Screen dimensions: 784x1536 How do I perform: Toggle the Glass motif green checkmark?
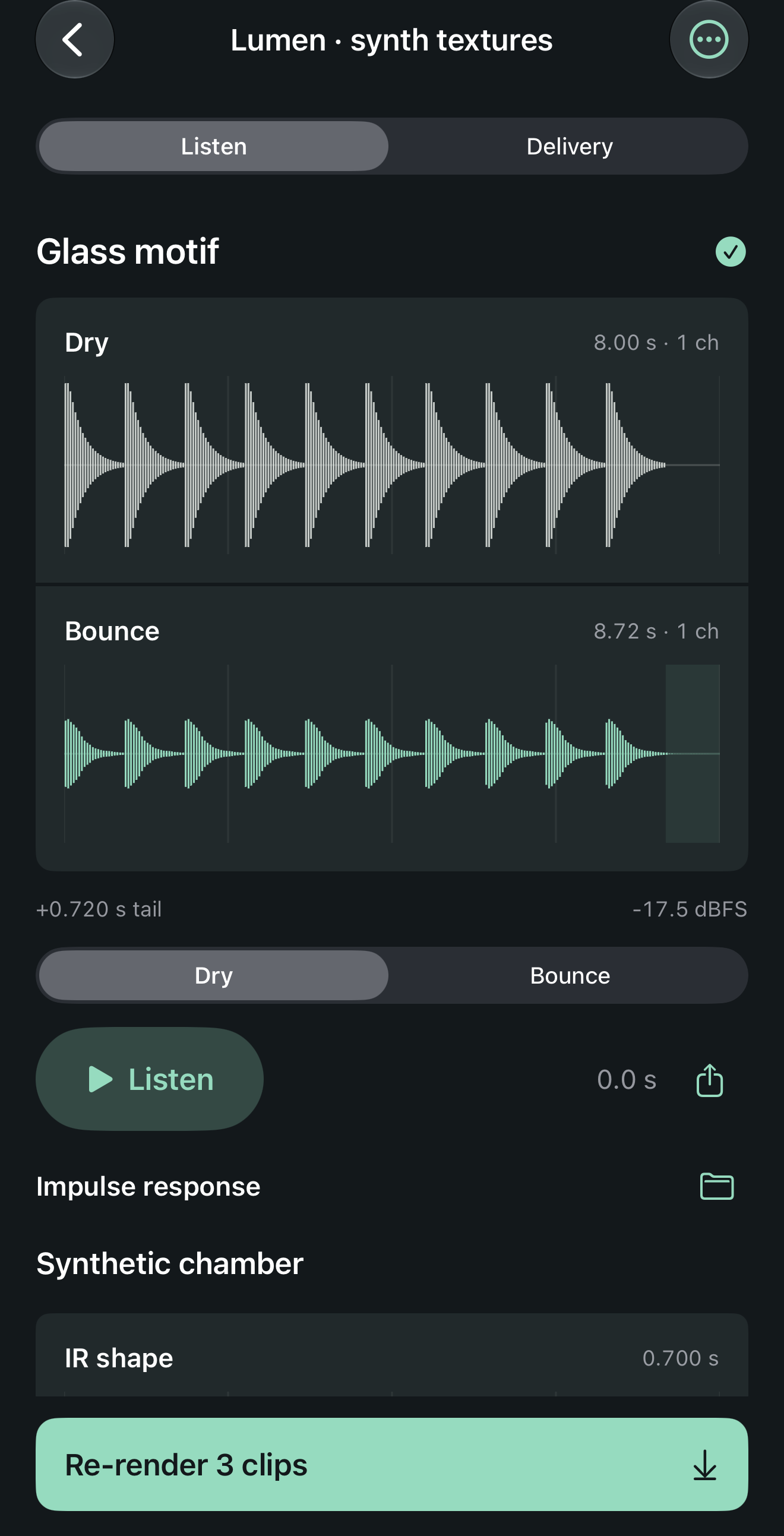tap(731, 252)
